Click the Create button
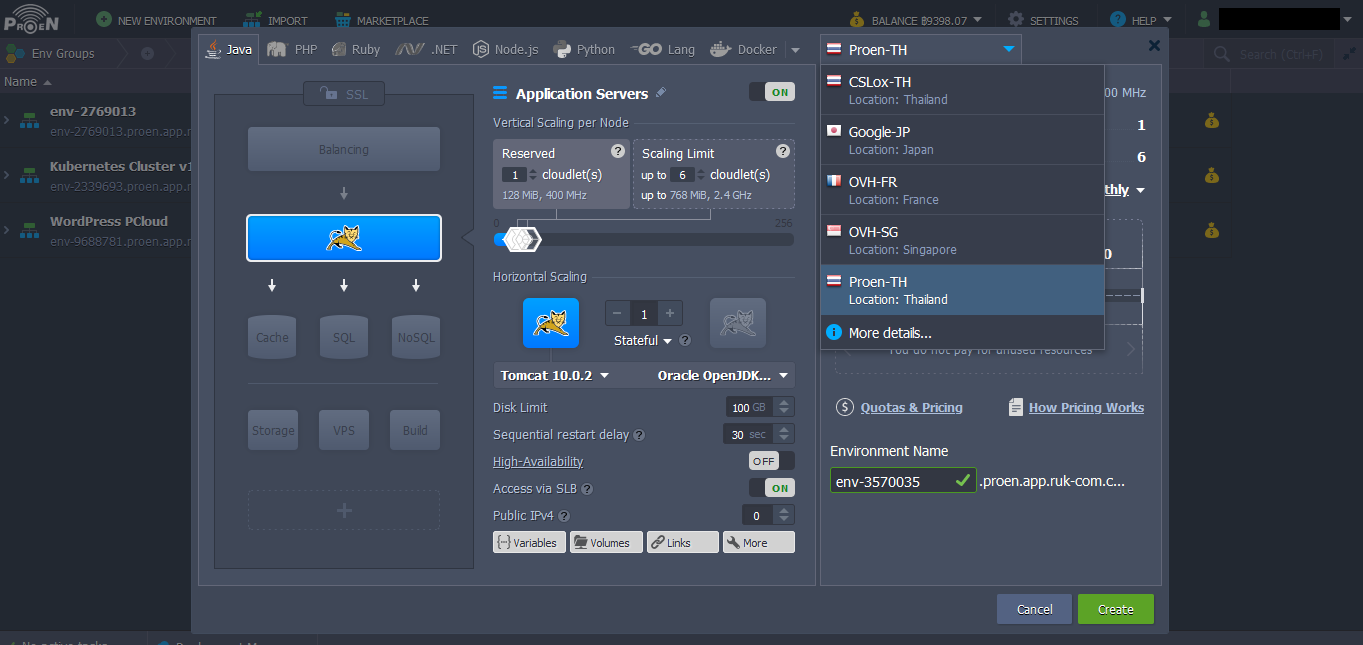 tap(1115, 609)
